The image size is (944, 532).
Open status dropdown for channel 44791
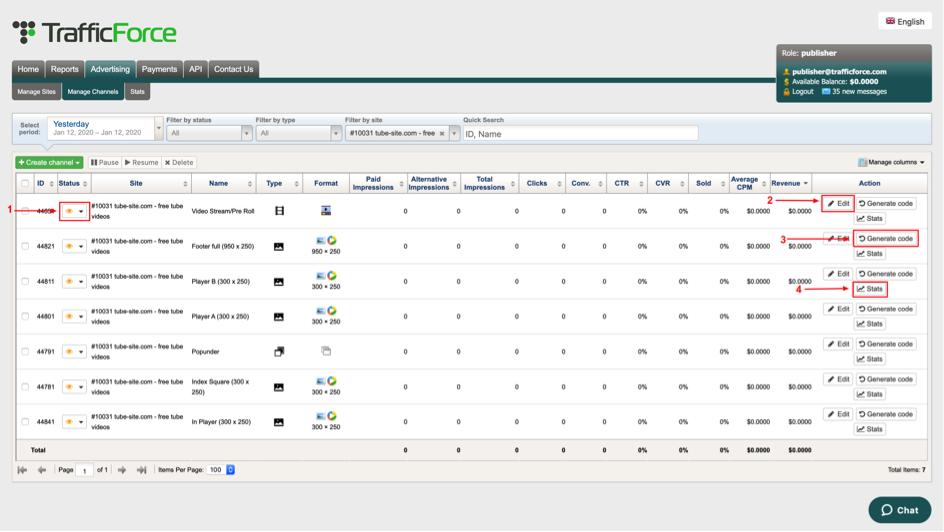(74, 351)
